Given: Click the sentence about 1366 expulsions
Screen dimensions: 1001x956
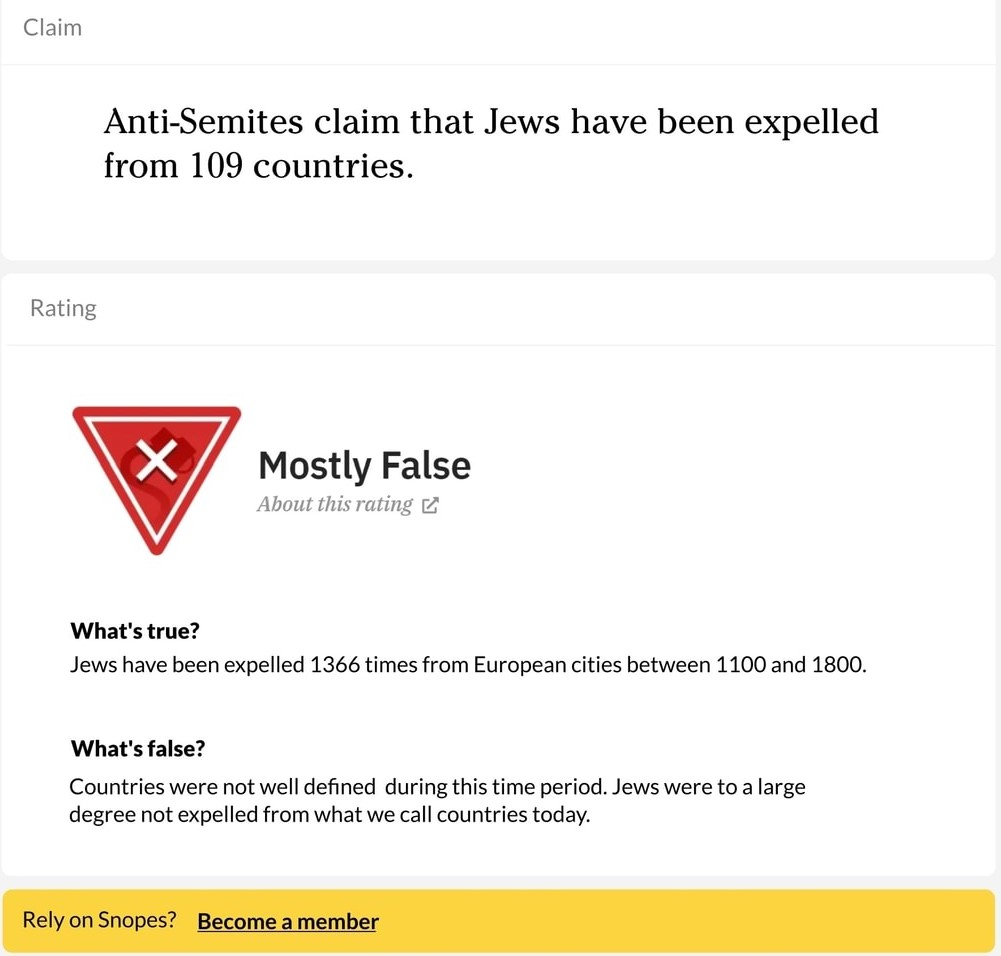Looking at the screenshot, I should click(x=468, y=665).
